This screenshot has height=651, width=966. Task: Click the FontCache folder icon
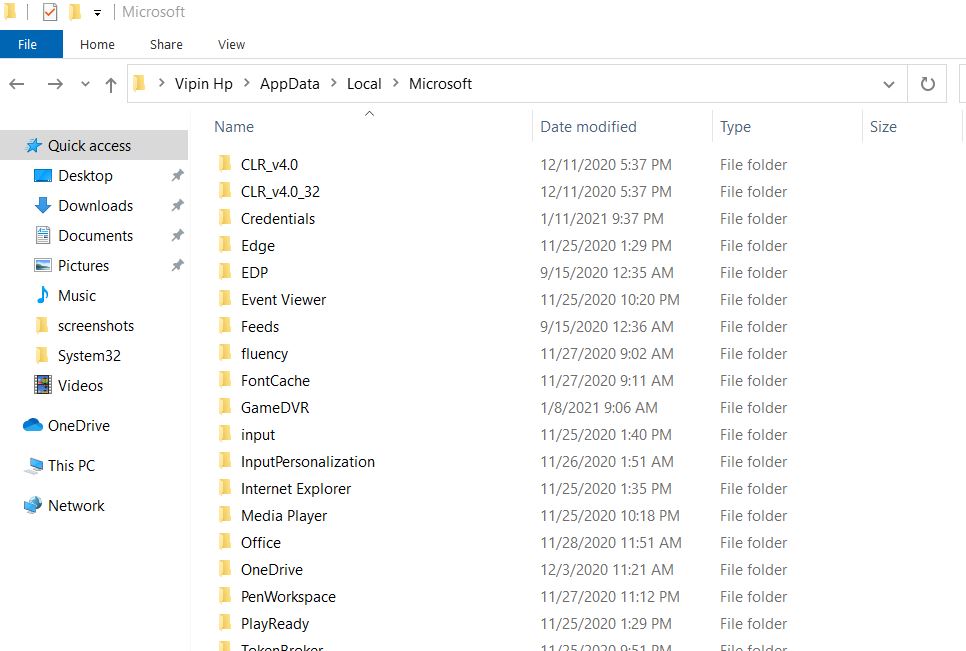(225, 380)
